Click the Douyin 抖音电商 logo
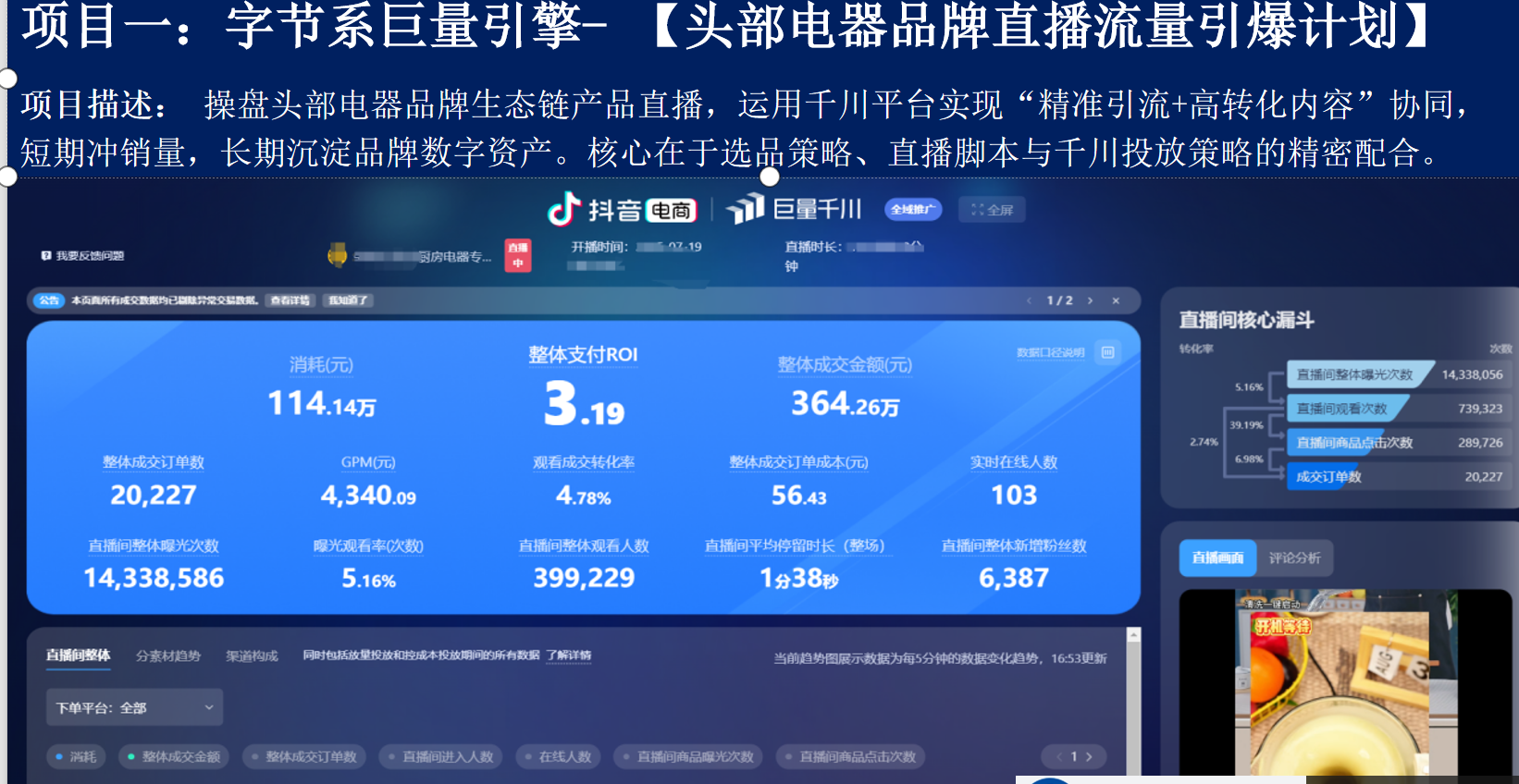 tap(621, 211)
